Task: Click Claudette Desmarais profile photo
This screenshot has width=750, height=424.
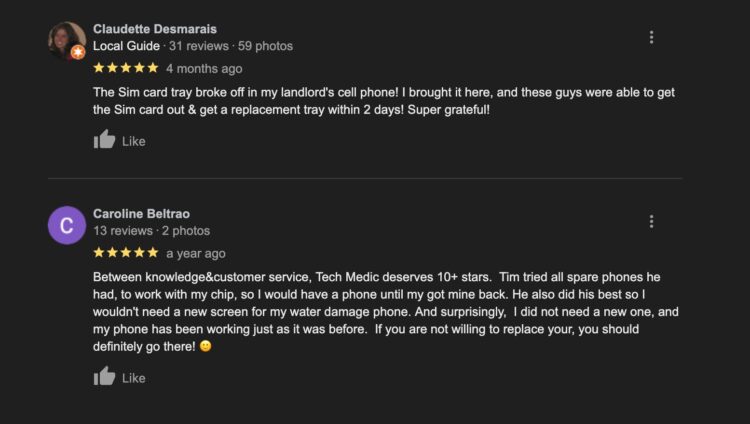Action: [x=66, y=40]
